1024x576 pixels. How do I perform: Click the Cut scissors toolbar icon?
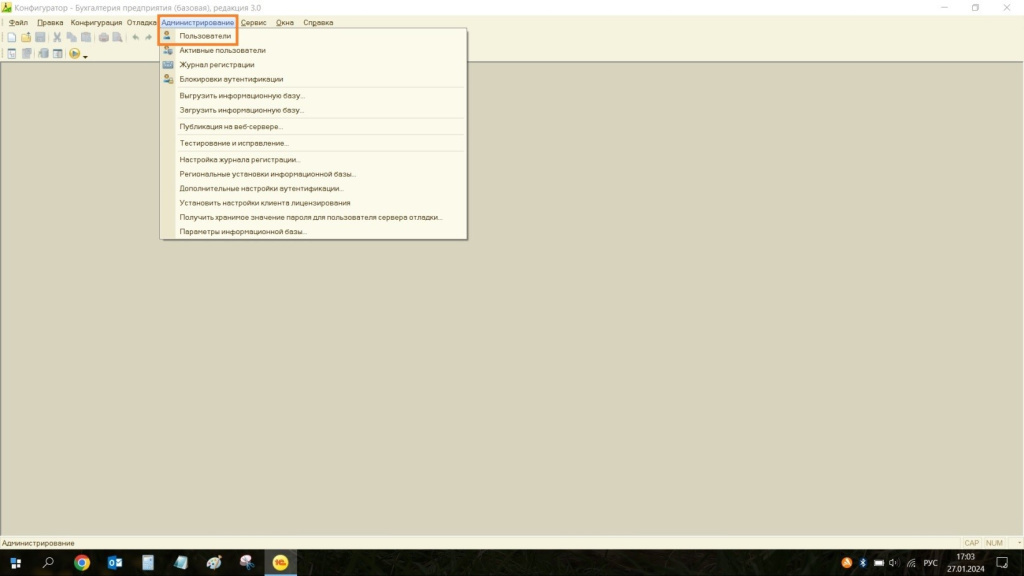57,37
